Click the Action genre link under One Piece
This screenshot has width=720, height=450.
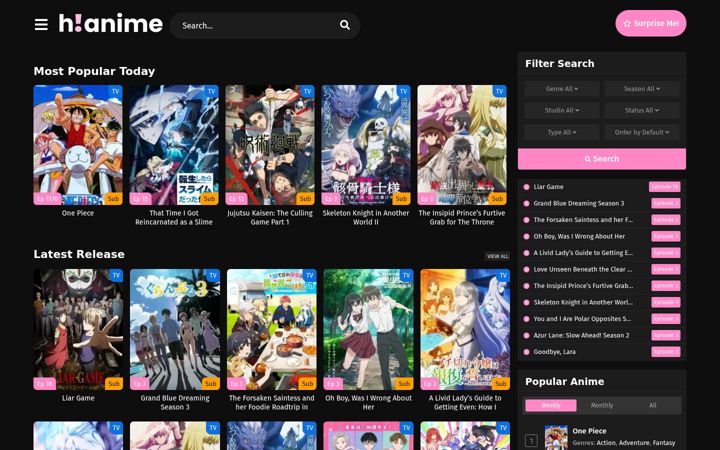click(x=606, y=443)
